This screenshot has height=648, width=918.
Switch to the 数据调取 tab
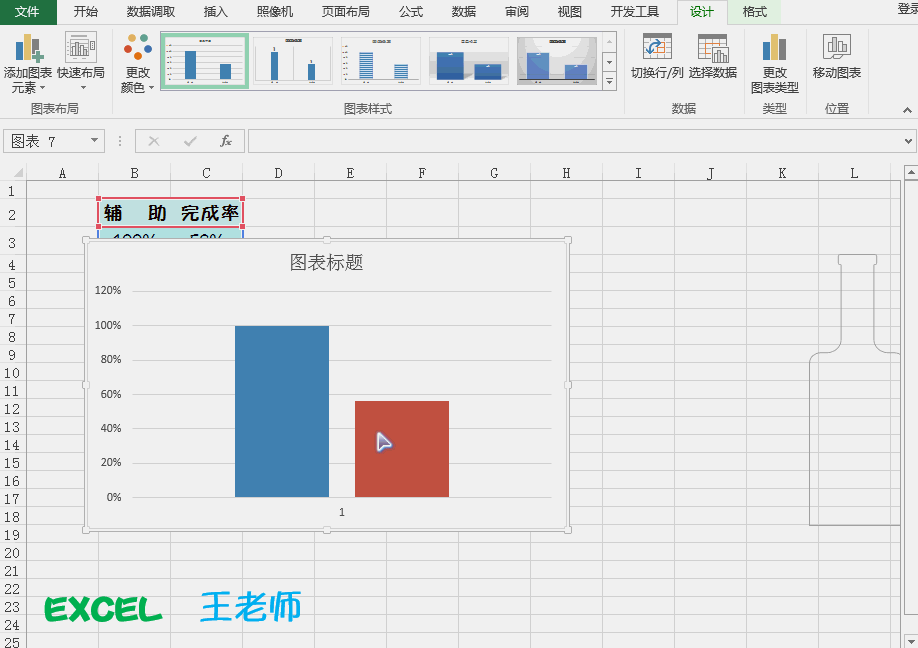coord(150,12)
